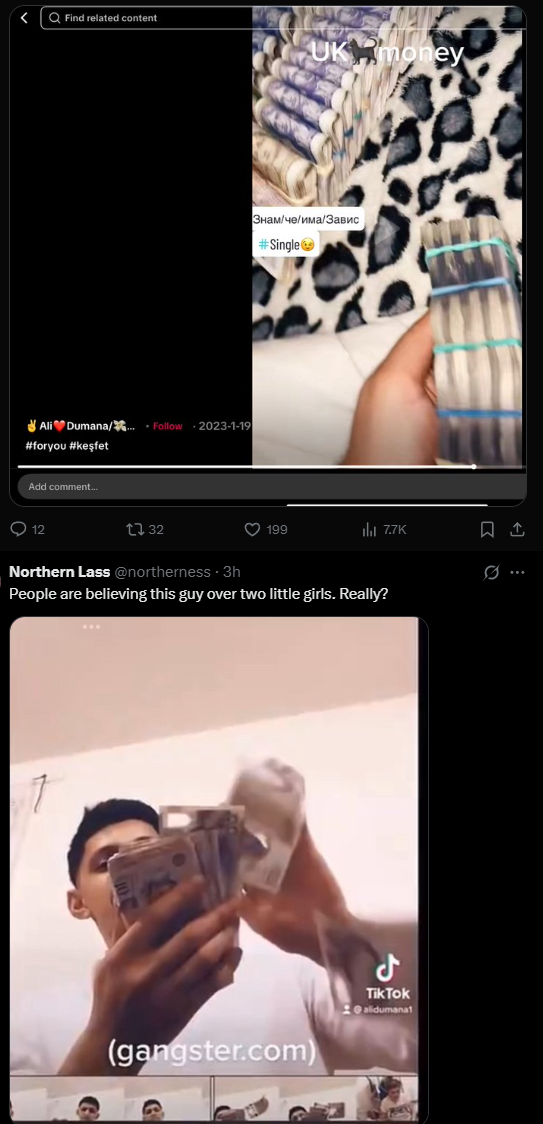View post analytics bar chart icon
The image size is (543, 1124).
pyautogui.click(x=369, y=529)
